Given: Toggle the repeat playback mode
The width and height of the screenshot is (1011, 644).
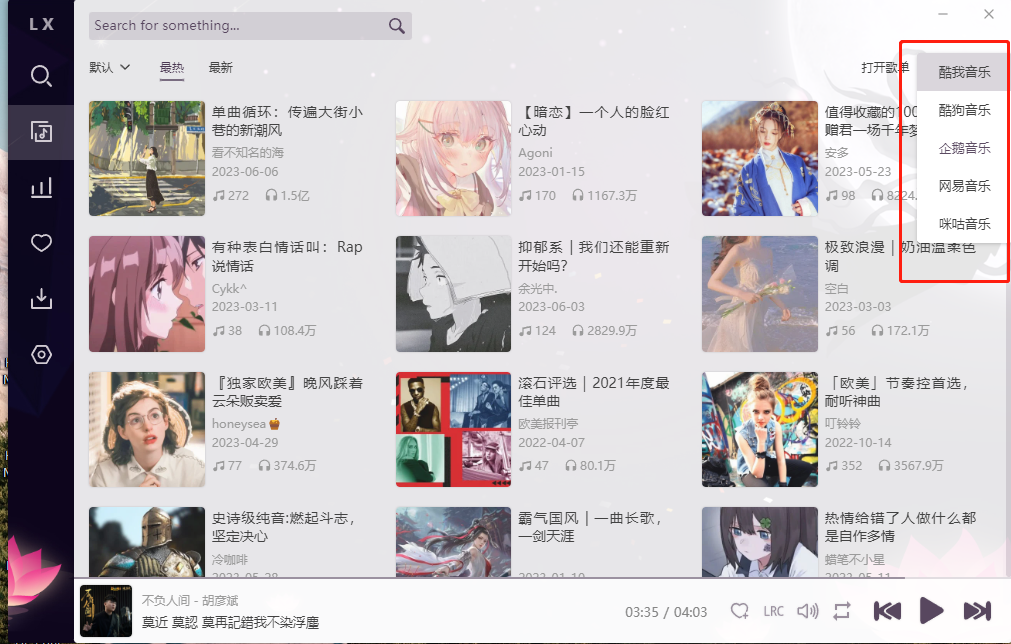Looking at the screenshot, I should click(x=842, y=611).
